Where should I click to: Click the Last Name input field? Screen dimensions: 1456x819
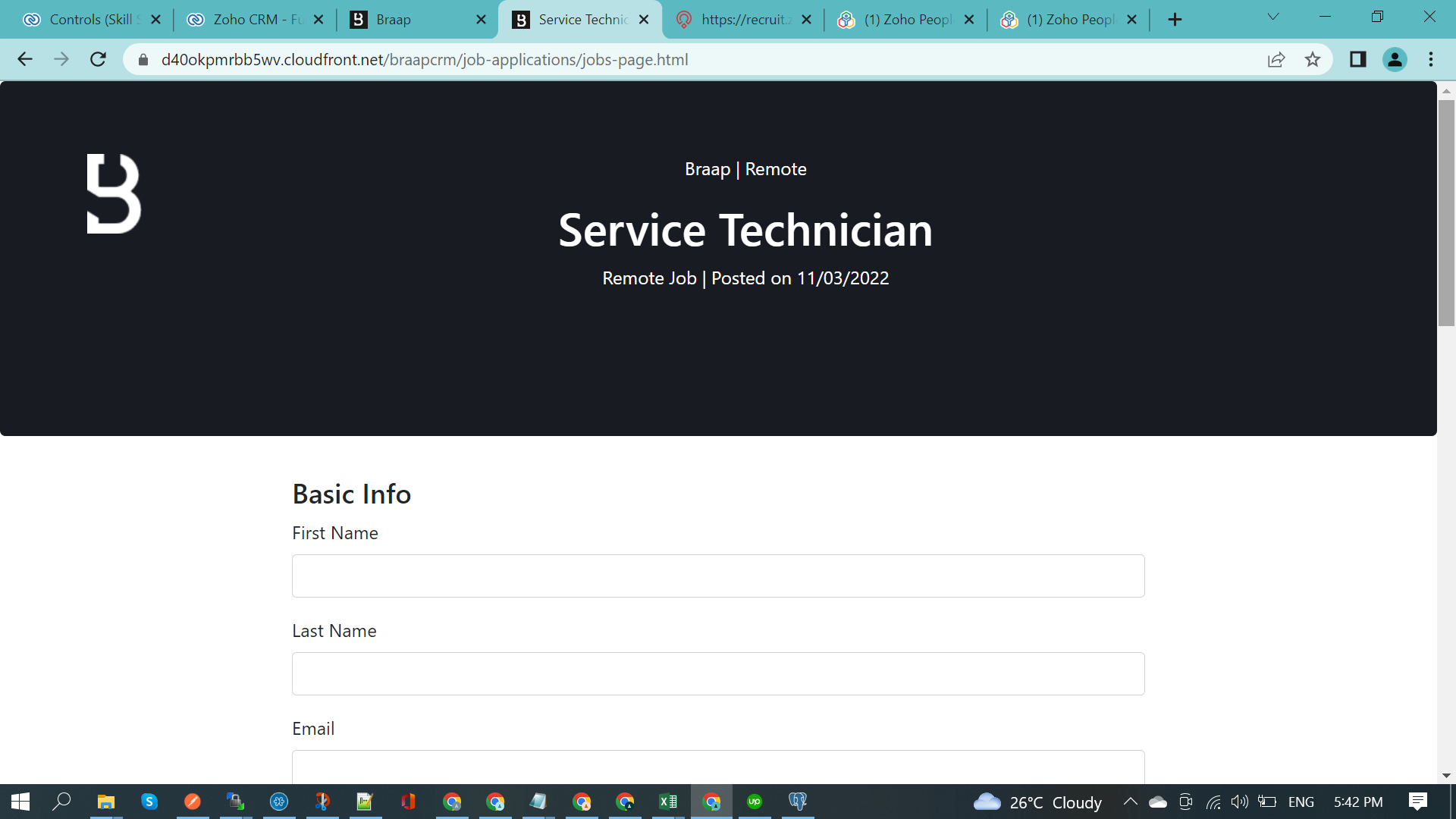717,673
